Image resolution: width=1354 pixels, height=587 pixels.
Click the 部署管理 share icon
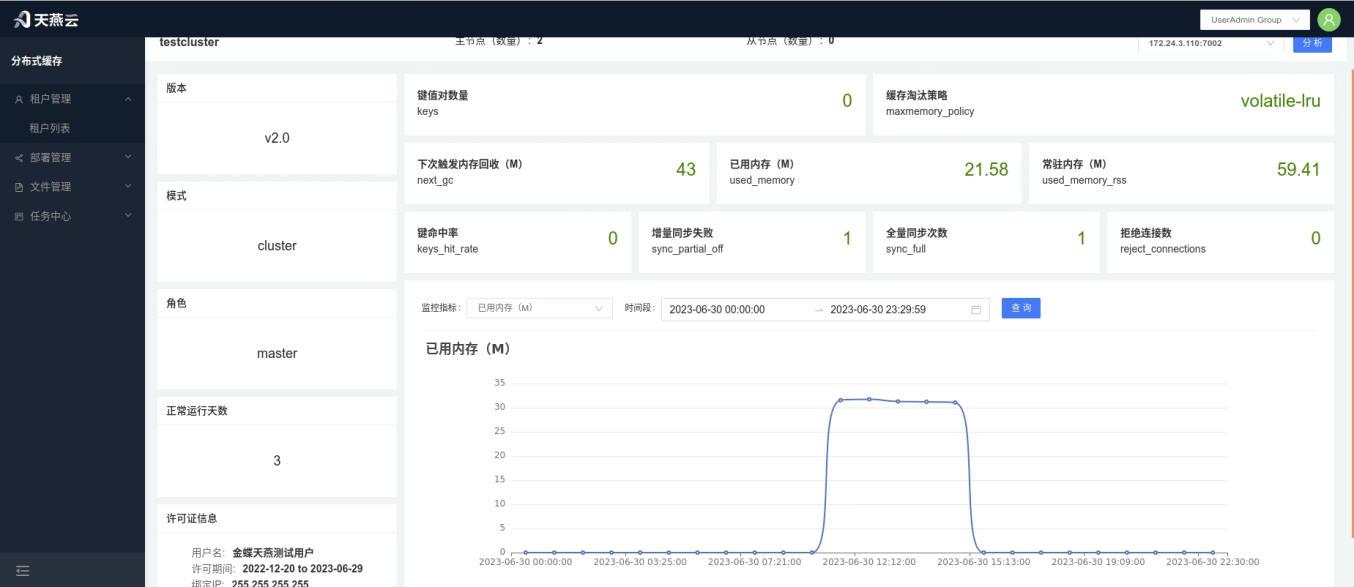click(19, 158)
